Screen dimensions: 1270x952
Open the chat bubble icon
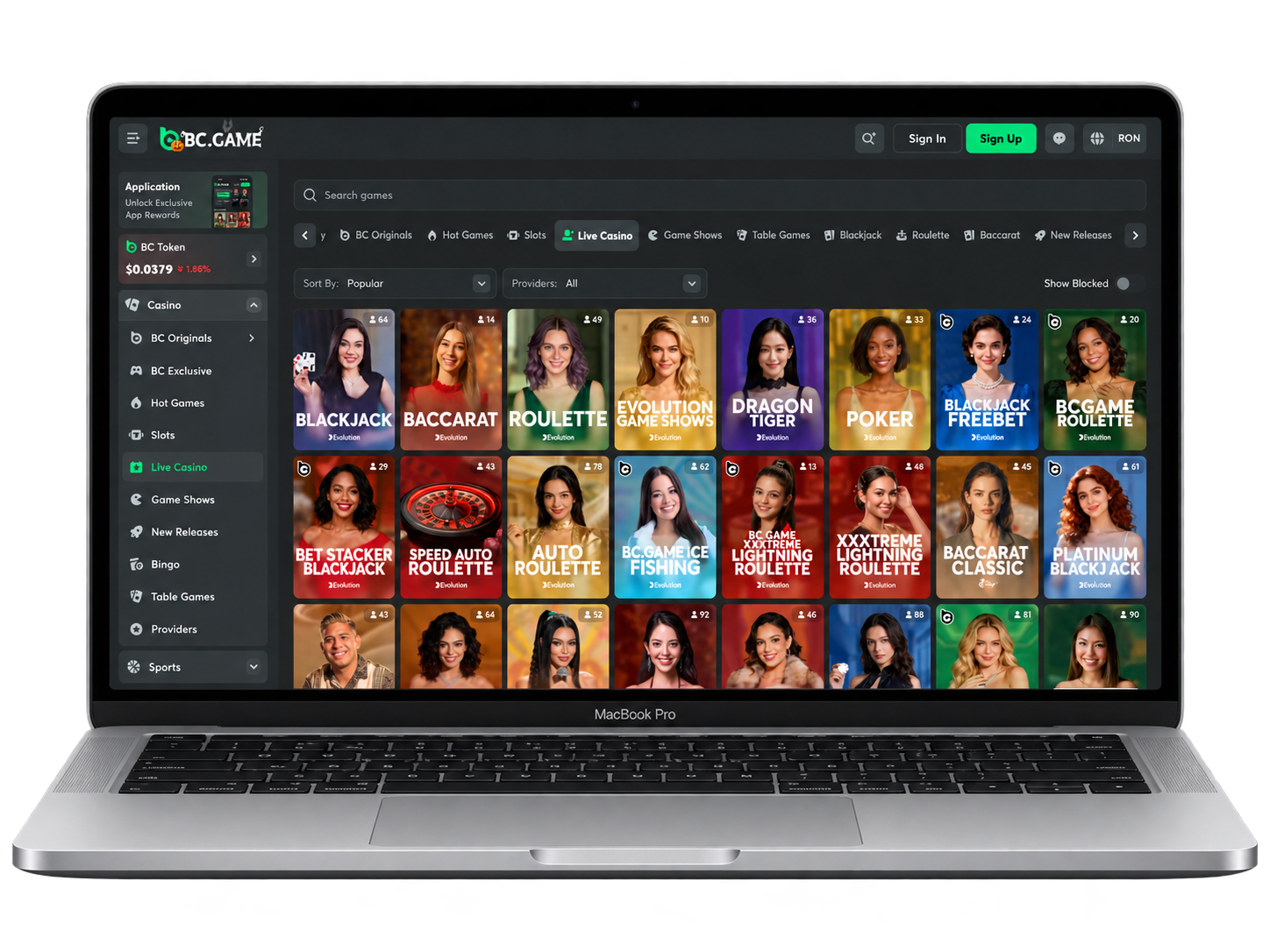click(x=1060, y=139)
